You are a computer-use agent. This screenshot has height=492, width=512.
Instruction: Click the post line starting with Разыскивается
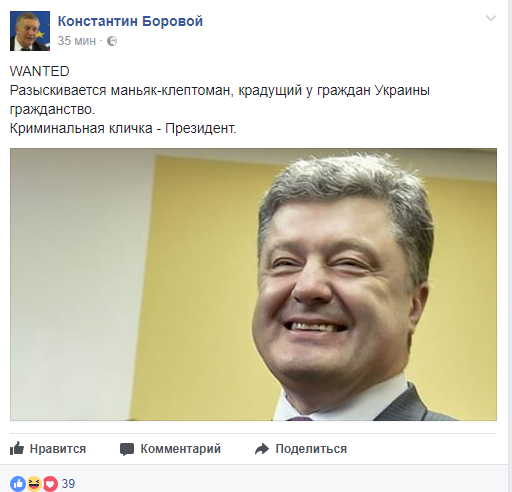click(220, 90)
